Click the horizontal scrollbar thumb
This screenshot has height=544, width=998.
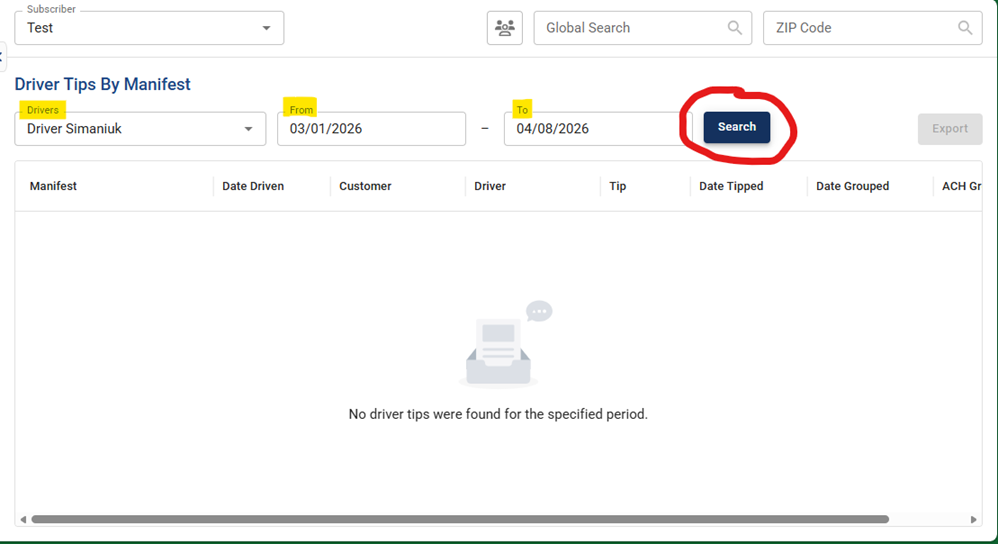coord(460,520)
